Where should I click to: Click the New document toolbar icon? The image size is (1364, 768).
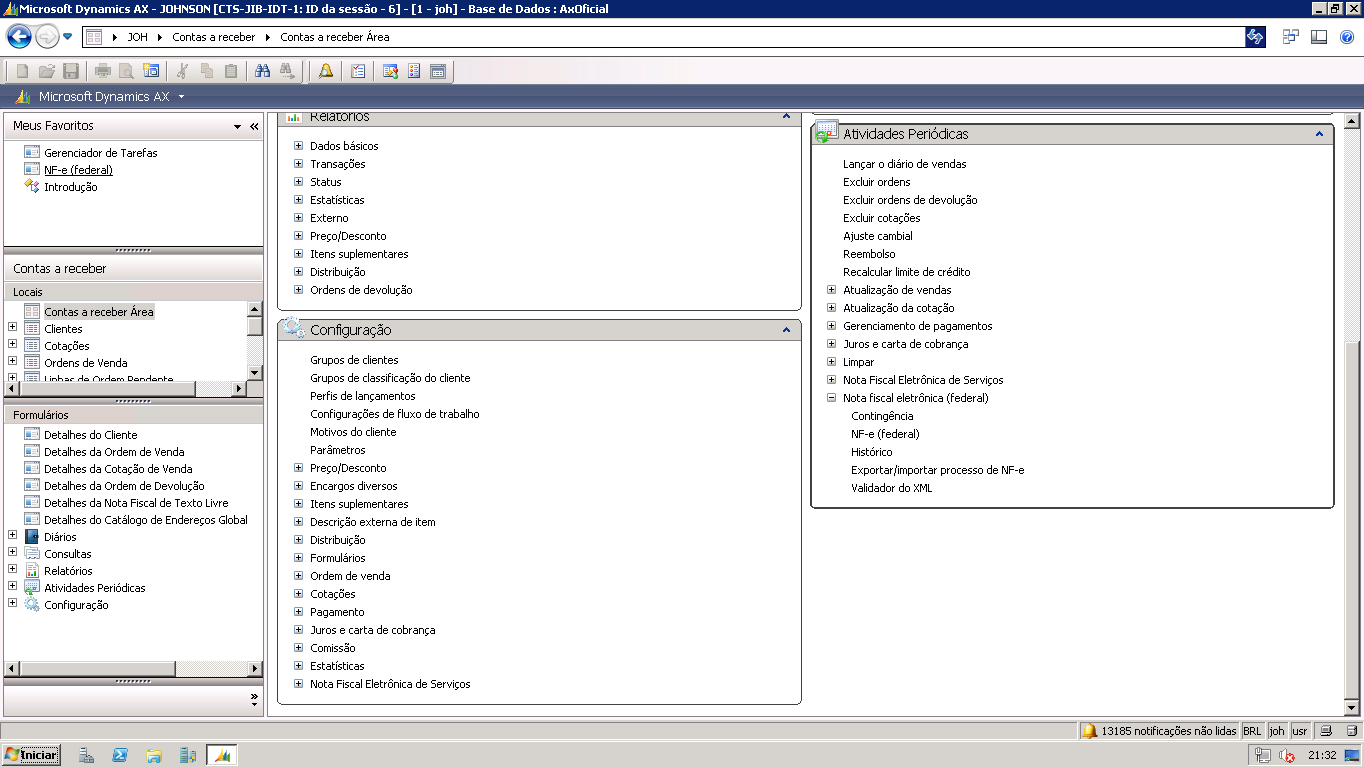coord(22,71)
